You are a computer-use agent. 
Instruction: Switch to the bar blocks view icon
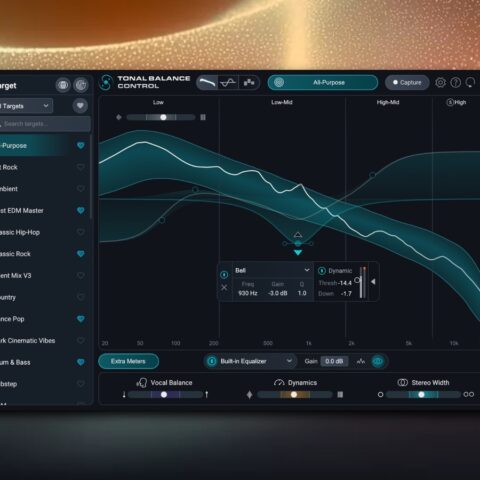pyautogui.click(x=249, y=82)
